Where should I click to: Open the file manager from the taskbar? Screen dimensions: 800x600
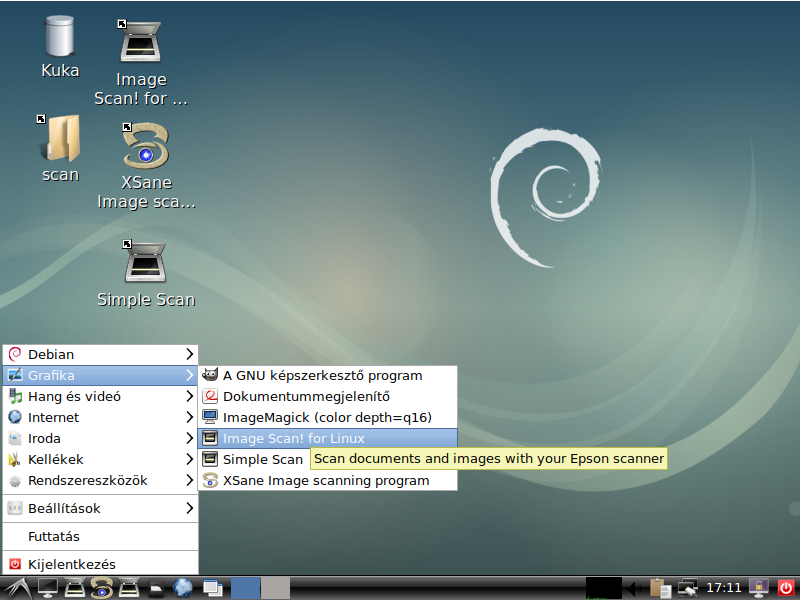tap(156, 589)
